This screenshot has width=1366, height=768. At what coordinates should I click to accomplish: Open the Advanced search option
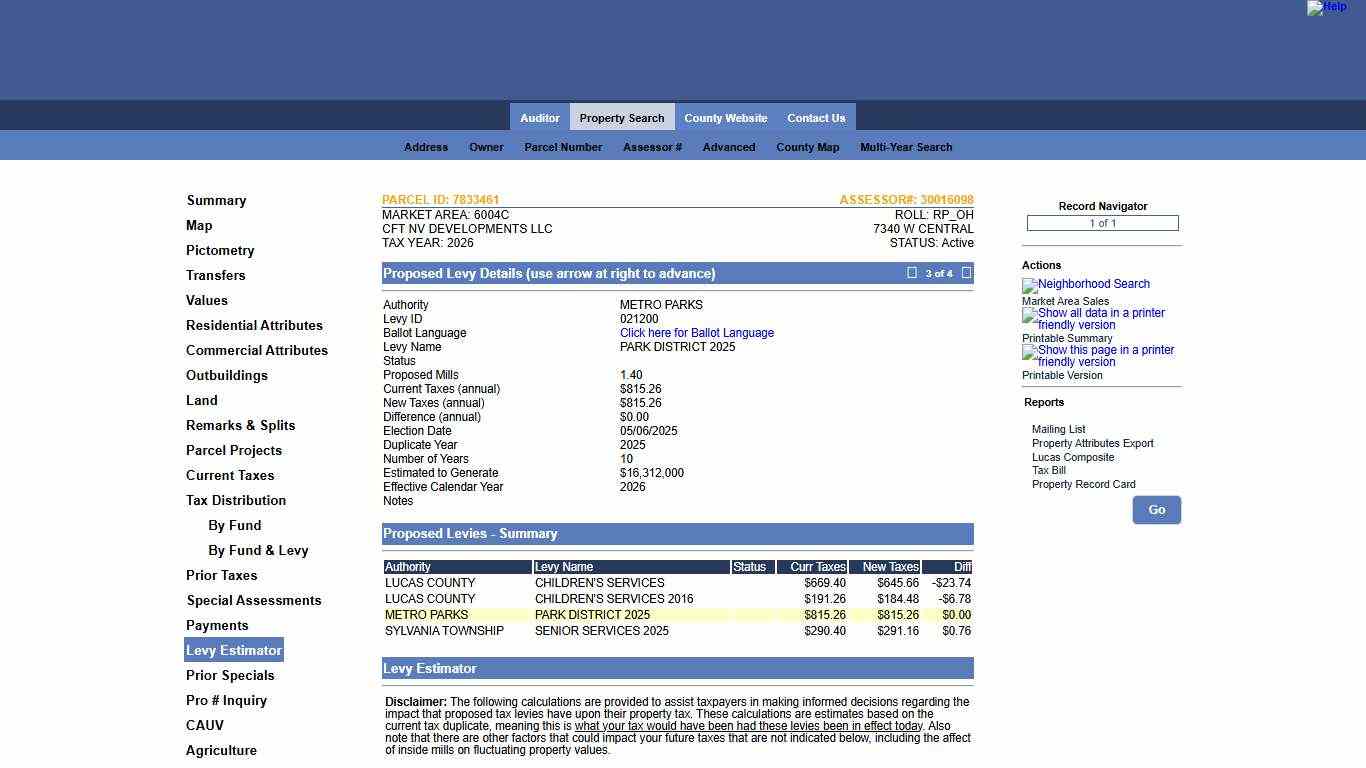[x=728, y=147]
